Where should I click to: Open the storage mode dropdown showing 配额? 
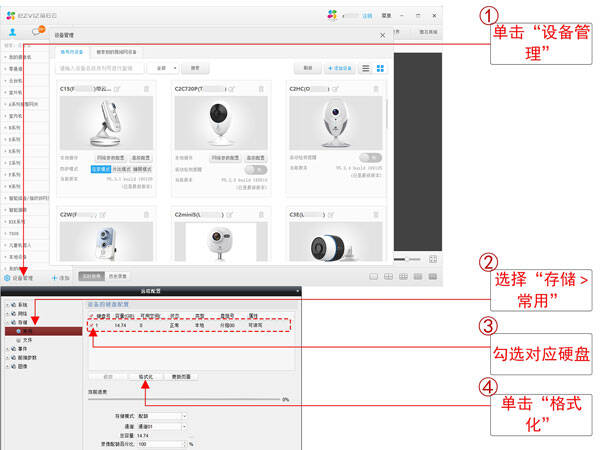tap(162, 416)
